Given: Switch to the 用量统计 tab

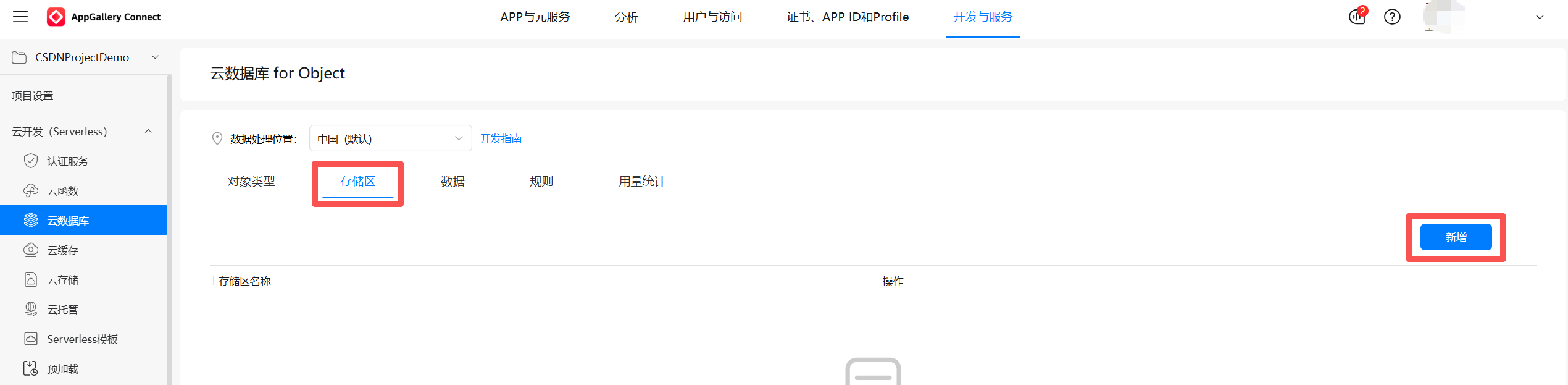Looking at the screenshot, I should 642,181.
